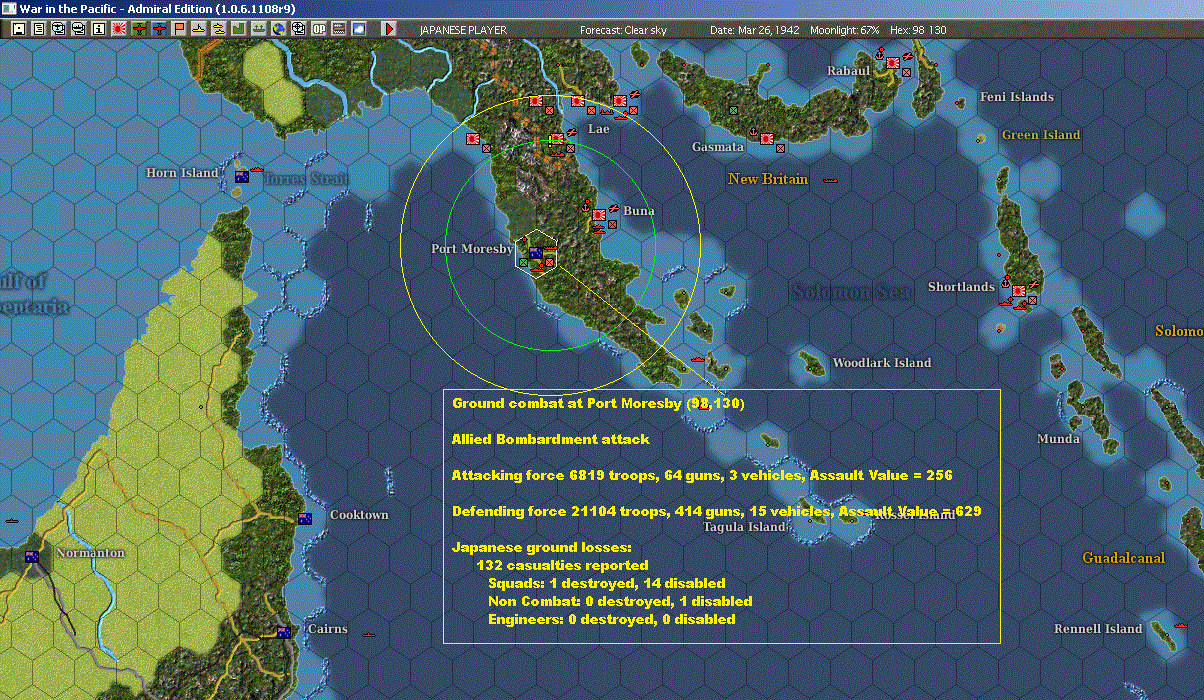Select Japanese flag on coast west of Lae
The image size is (1204, 700).
coord(472,139)
